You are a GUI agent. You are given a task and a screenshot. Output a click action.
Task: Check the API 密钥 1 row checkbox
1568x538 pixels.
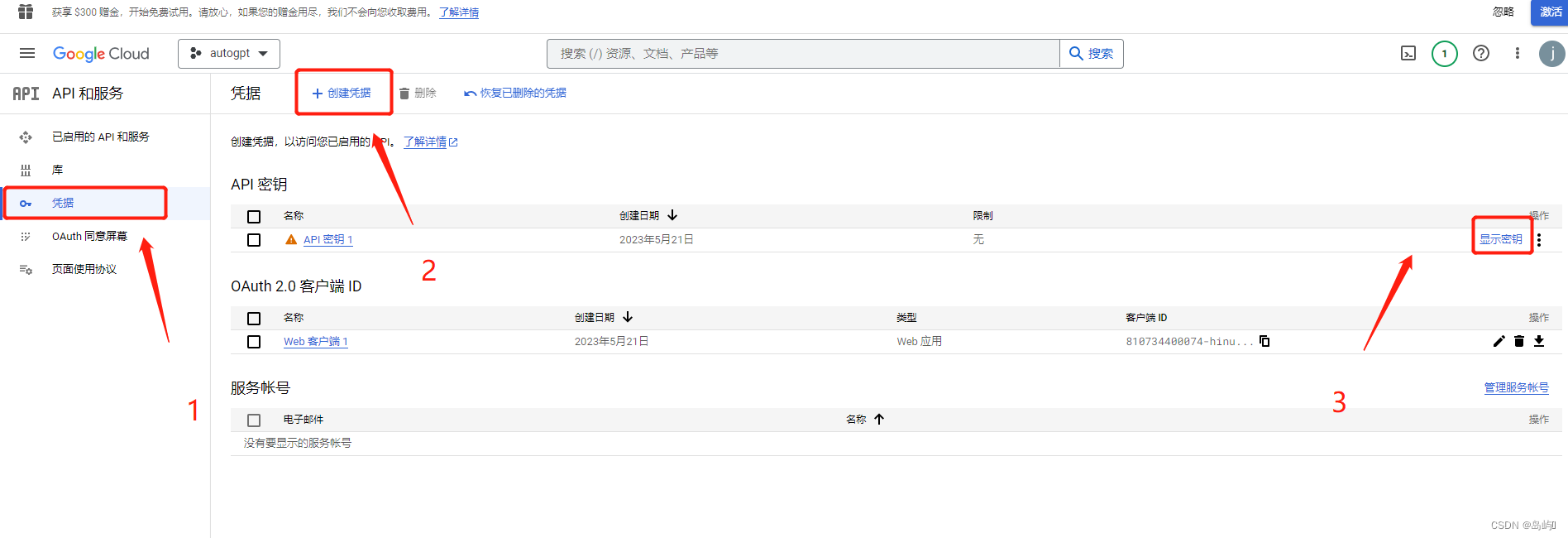pos(254,239)
